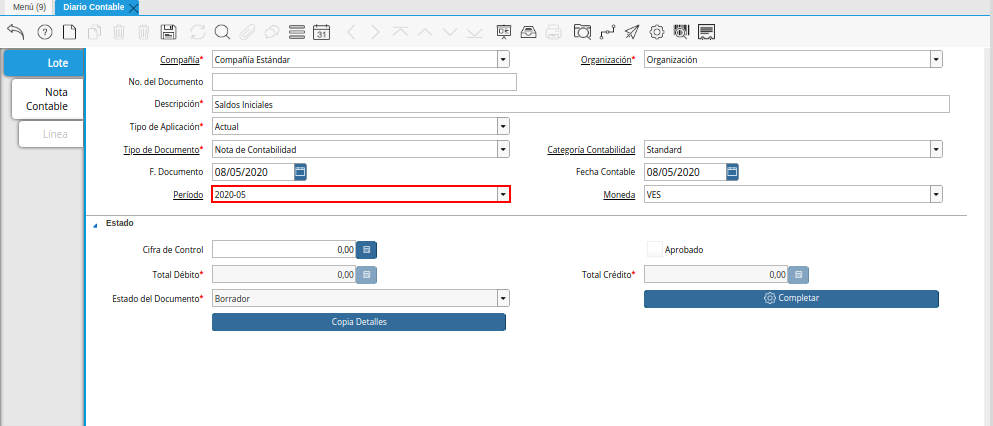Select the Diario Contable tab
This screenshot has height=426, width=993.
pyautogui.click(x=94, y=7)
